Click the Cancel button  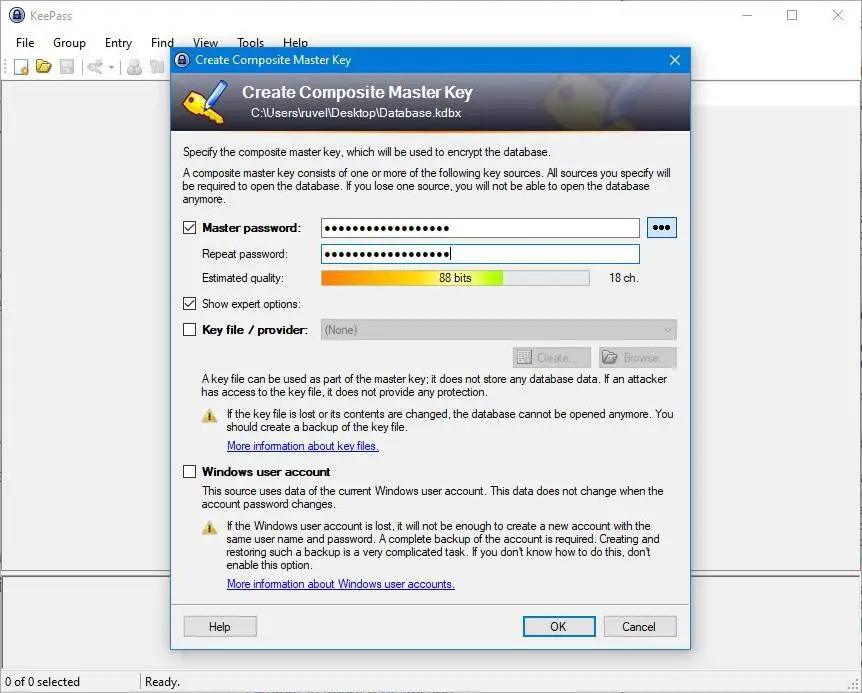click(639, 627)
